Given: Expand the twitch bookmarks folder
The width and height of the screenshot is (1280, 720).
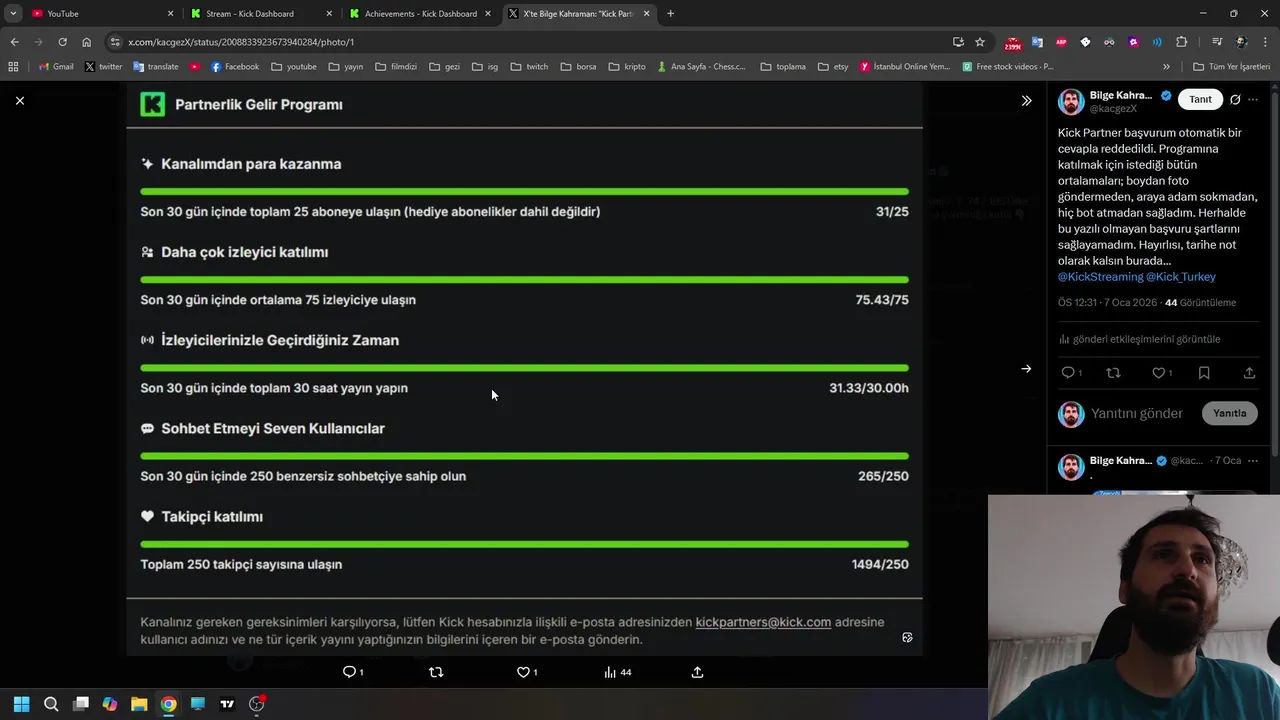Looking at the screenshot, I should (529, 67).
